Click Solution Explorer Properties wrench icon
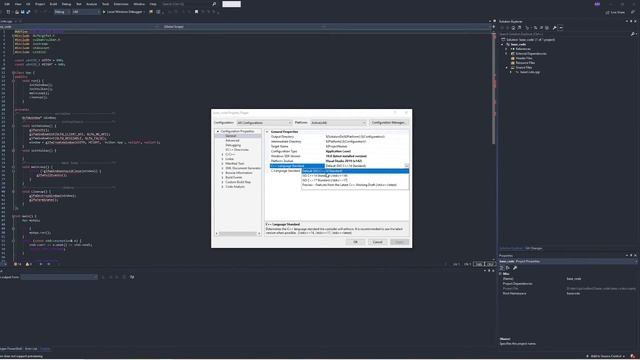 click(554, 28)
